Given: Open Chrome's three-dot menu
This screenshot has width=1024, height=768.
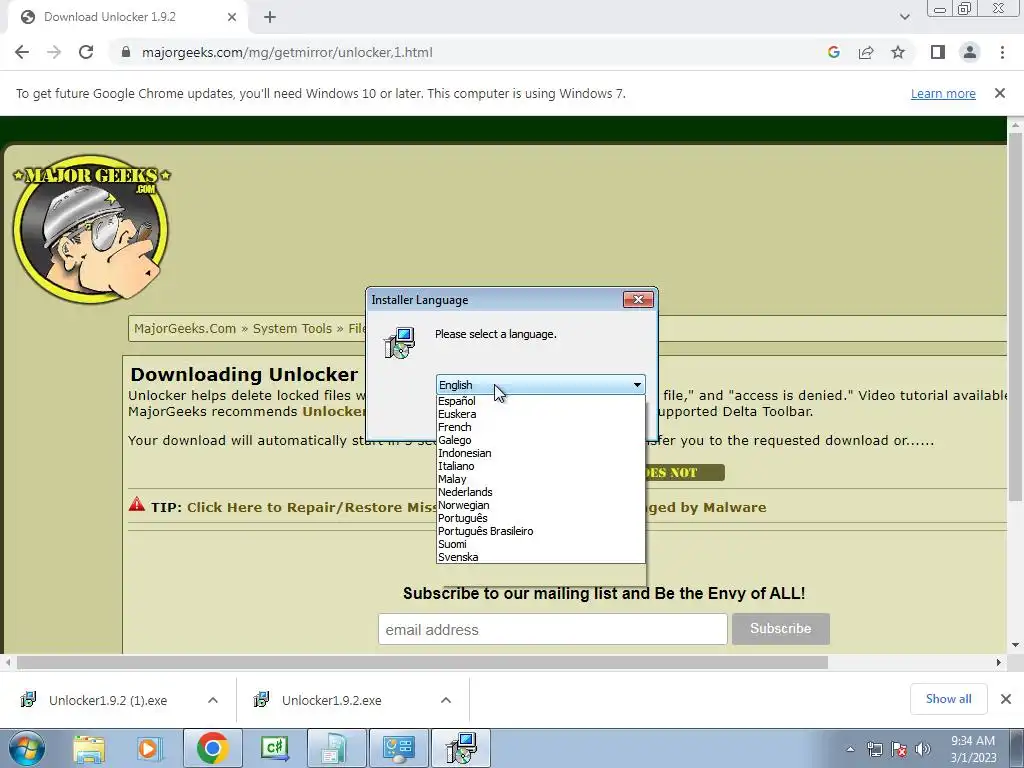Looking at the screenshot, I should [x=1002, y=52].
